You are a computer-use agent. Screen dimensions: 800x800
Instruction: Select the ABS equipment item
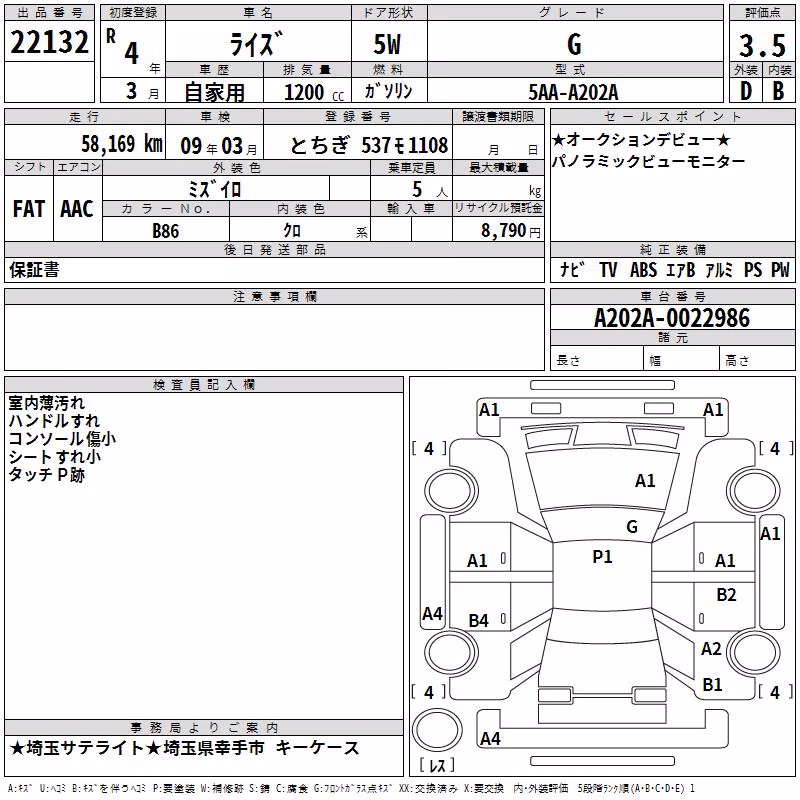click(643, 269)
